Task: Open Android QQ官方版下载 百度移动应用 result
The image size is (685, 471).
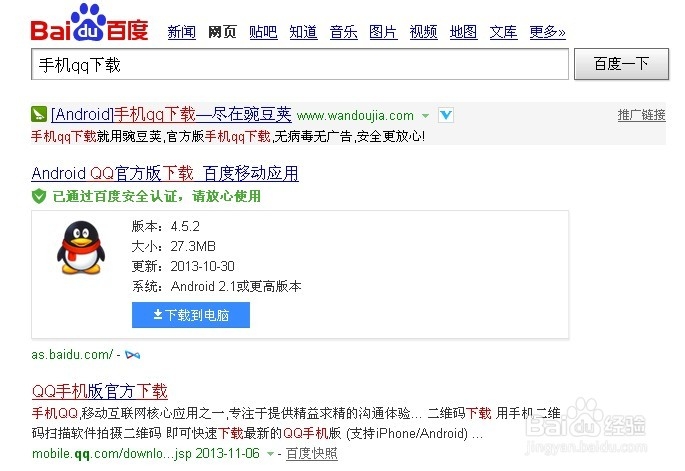Action: [165, 173]
